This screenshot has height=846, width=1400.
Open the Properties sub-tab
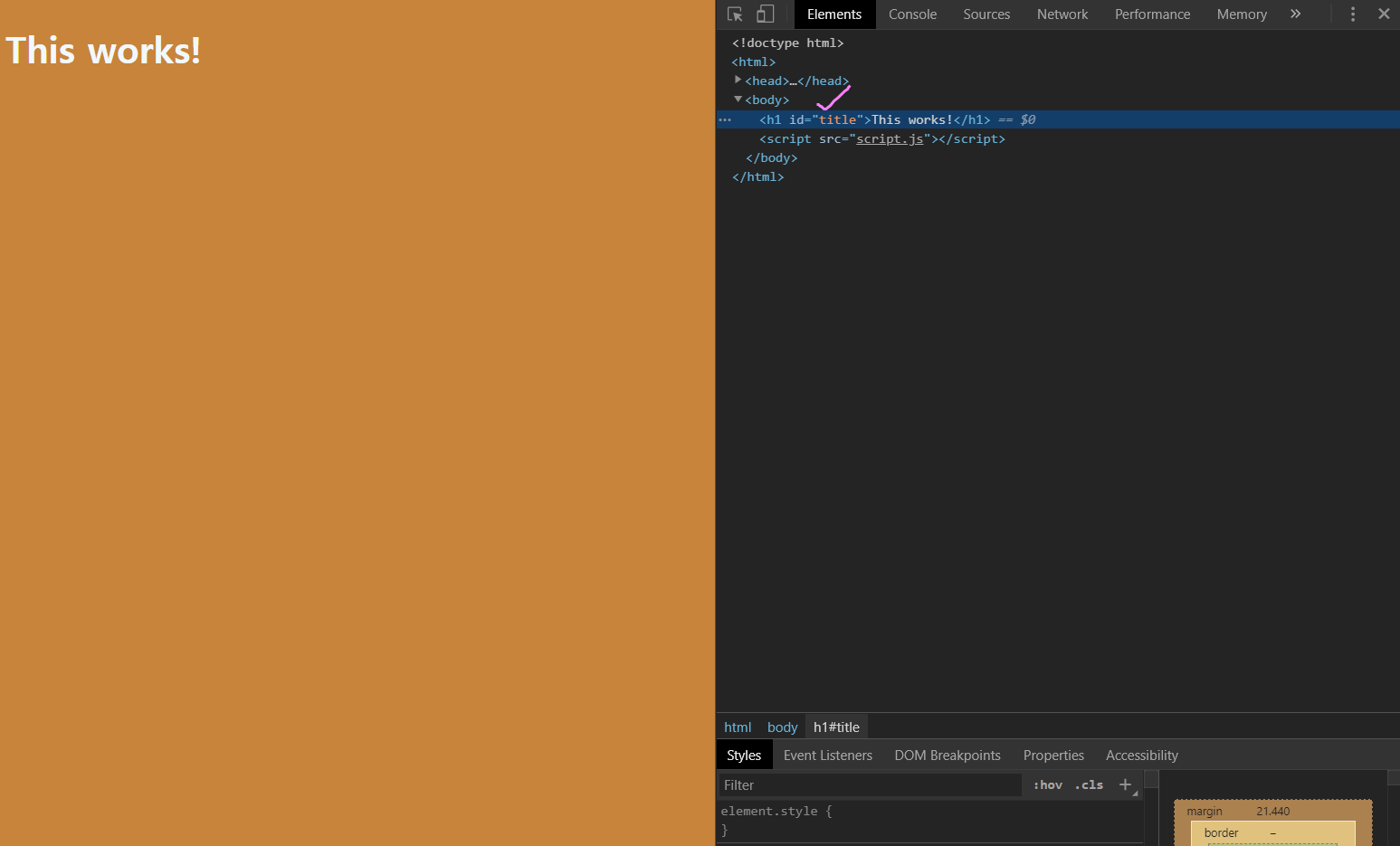tap(1053, 756)
